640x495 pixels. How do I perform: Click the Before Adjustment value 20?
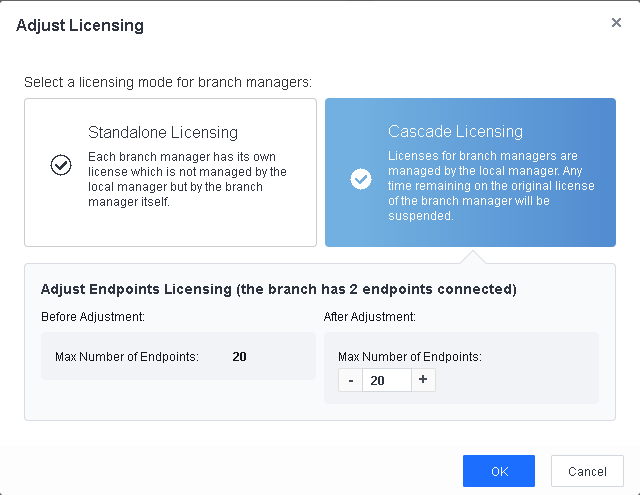tap(240, 356)
